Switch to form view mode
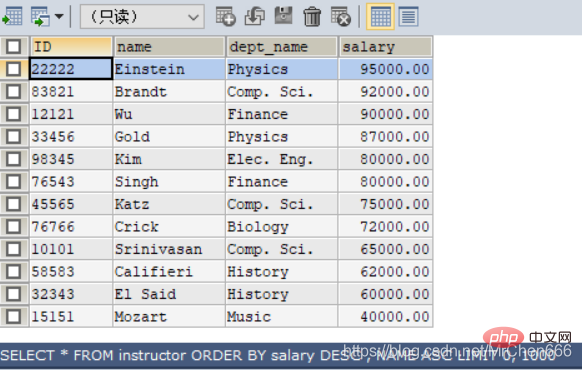 point(409,16)
